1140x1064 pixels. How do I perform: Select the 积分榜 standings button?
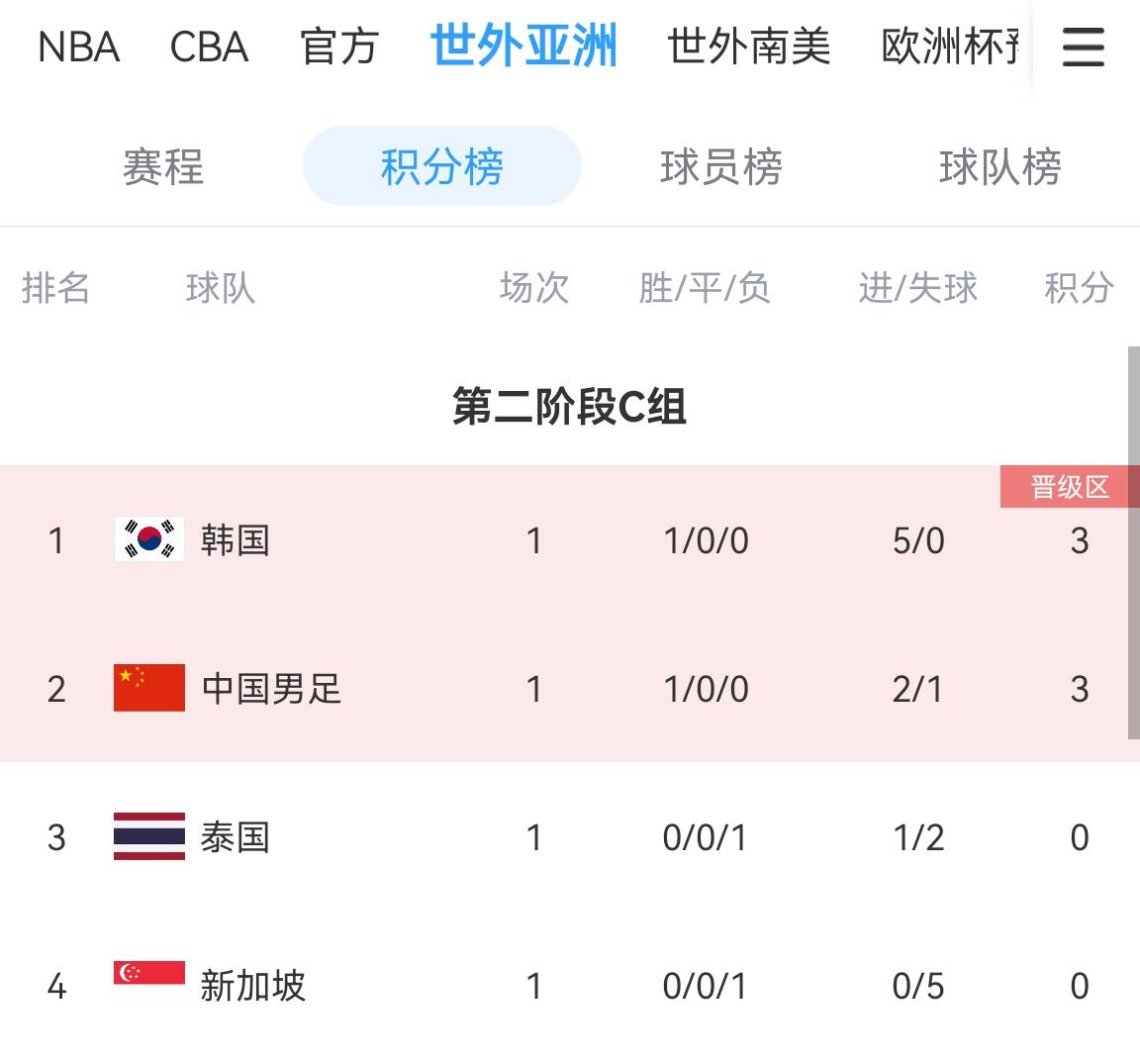(442, 166)
